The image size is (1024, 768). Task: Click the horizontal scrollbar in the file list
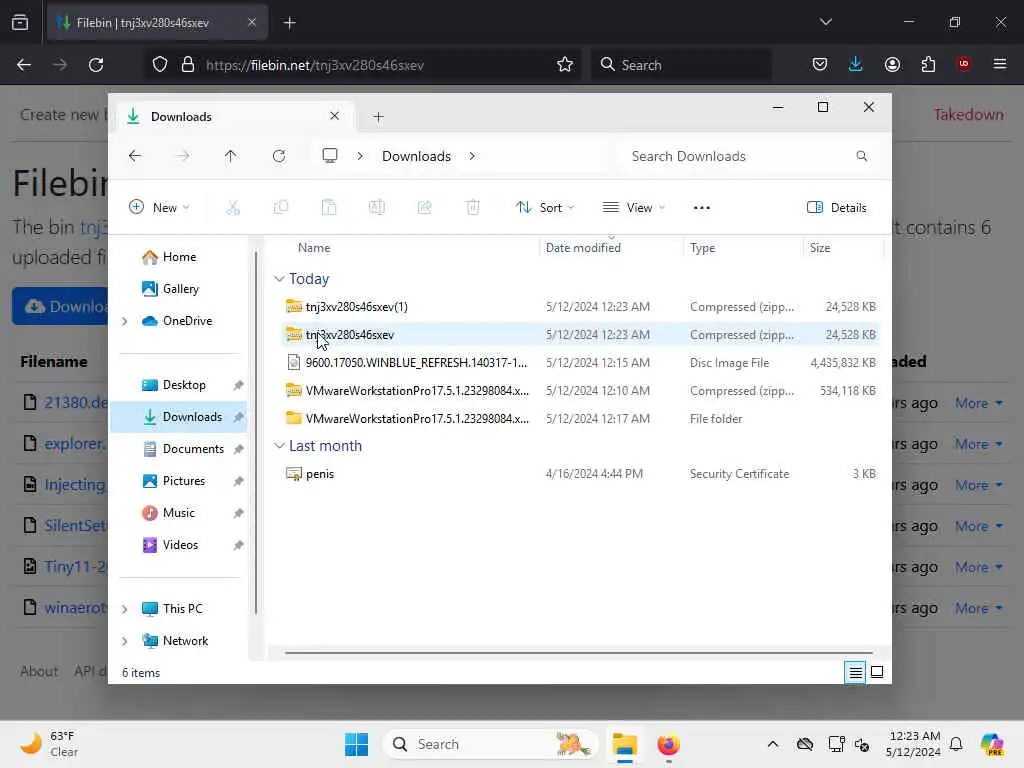pyautogui.click(x=578, y=652)
